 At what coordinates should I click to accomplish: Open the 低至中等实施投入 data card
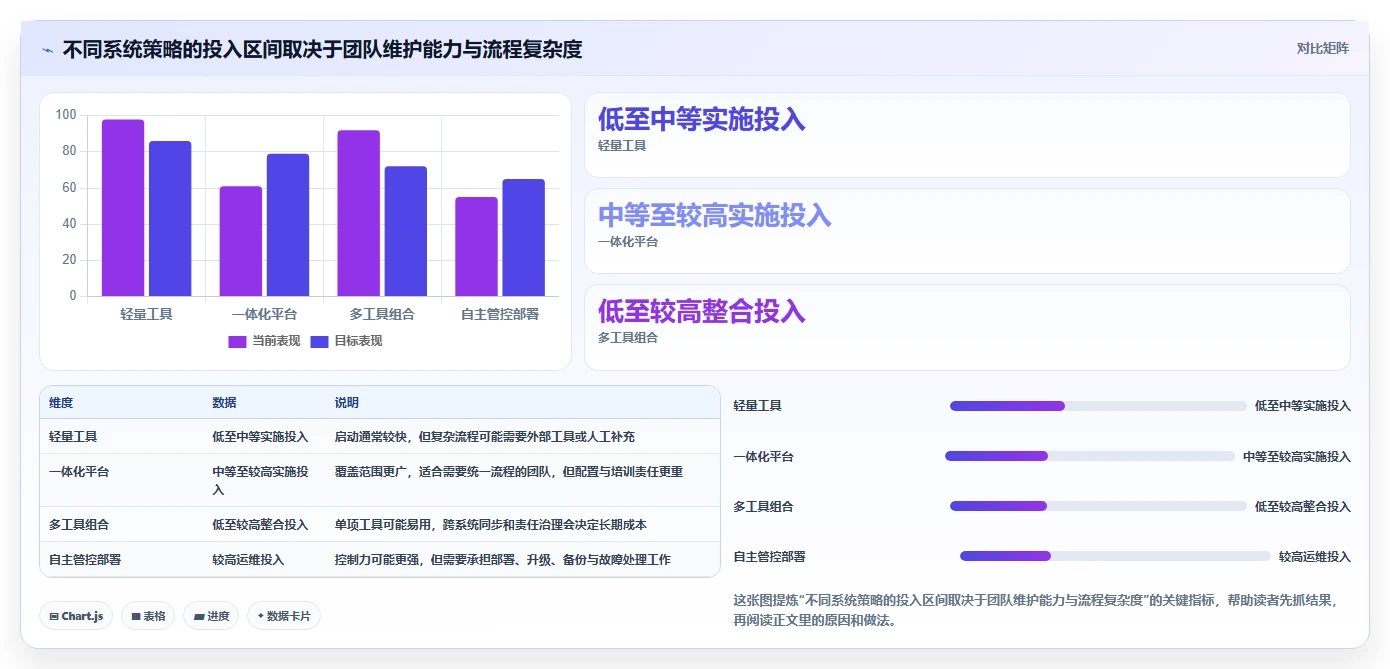pos(967,135)
